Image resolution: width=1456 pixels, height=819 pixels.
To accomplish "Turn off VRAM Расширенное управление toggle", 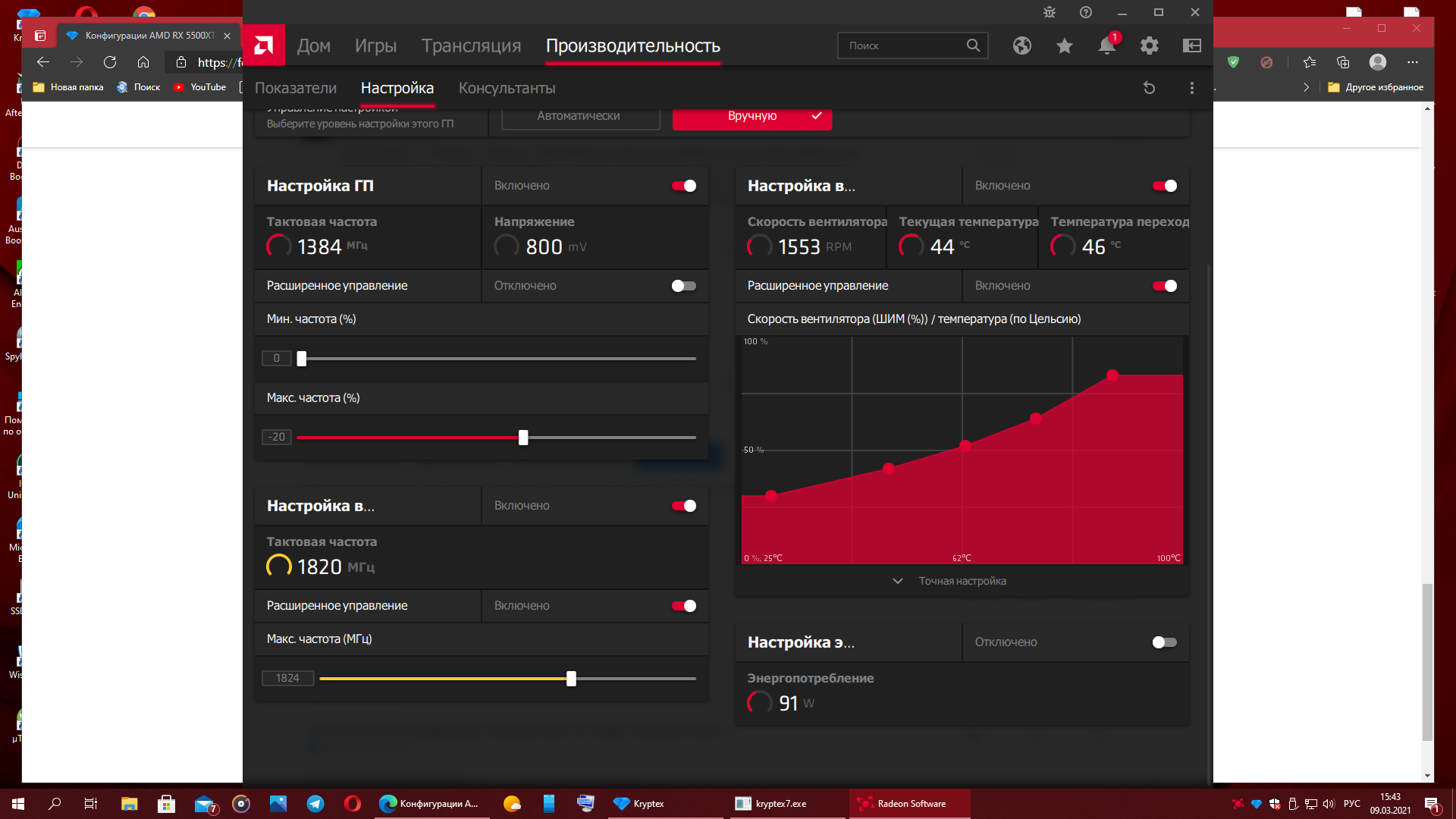I will pos(684,606).
